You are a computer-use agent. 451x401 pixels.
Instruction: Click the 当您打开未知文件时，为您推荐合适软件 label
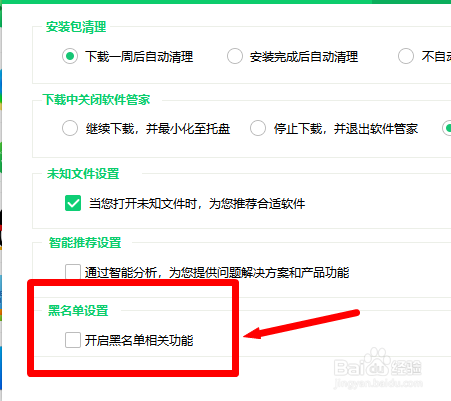pyautogui.click(x=197, y=203)
